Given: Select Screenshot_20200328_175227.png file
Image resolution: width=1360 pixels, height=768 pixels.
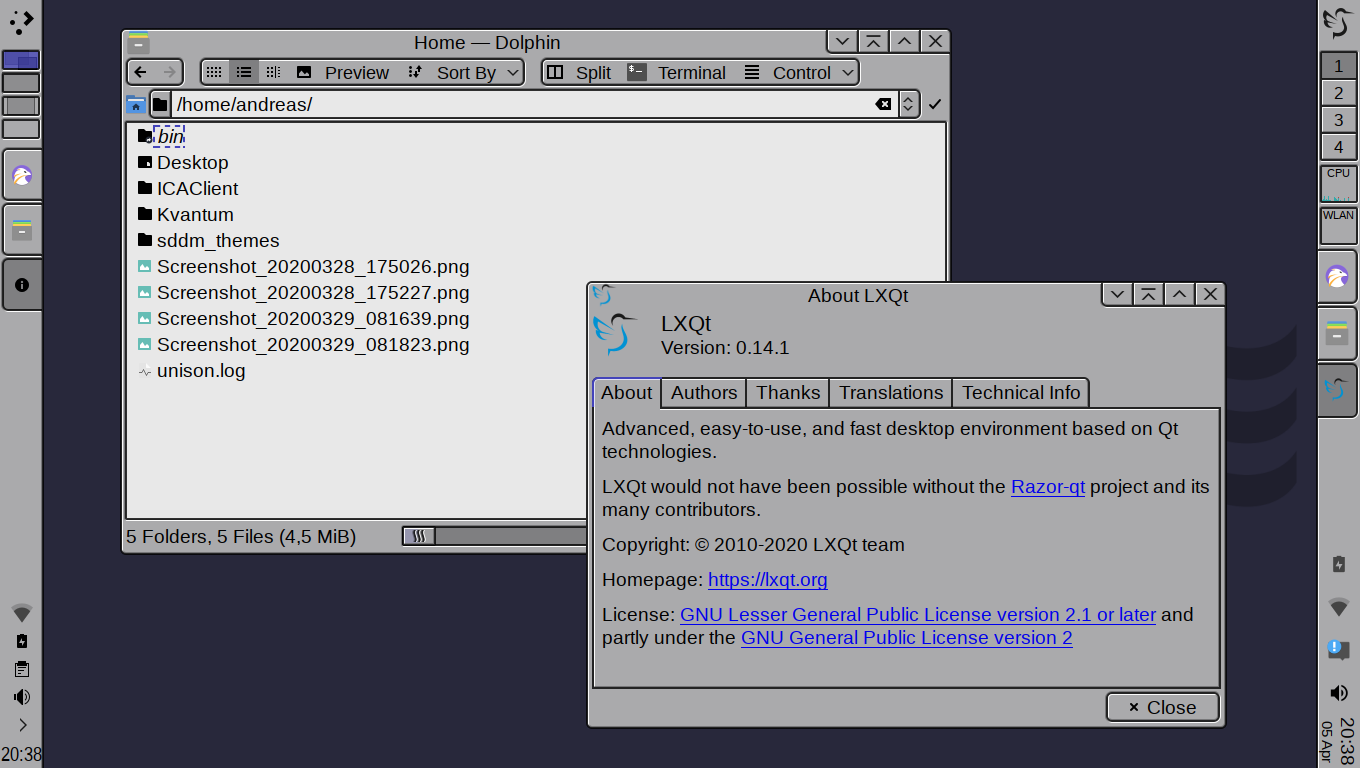Looking at the screenshot, I should click(x=303, y=292).
